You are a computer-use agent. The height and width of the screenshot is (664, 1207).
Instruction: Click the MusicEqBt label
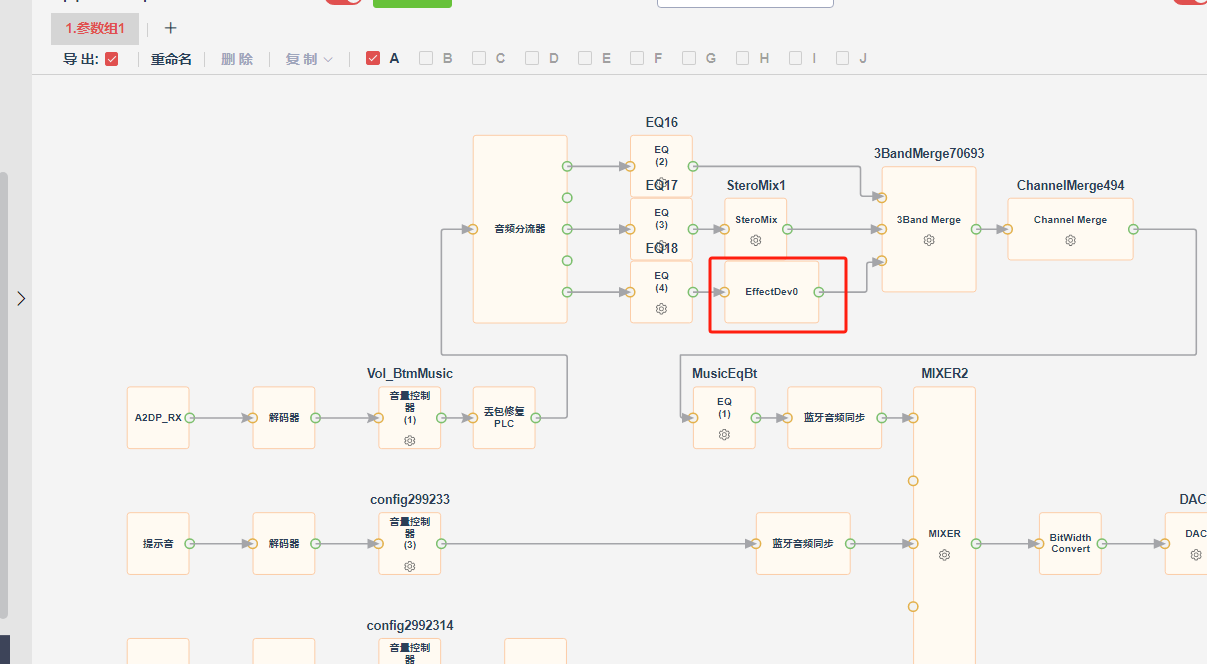[725, 374]
